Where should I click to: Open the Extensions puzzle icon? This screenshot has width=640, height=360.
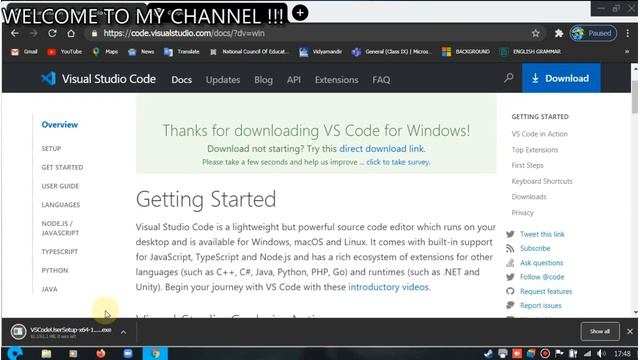coord(559,33)
